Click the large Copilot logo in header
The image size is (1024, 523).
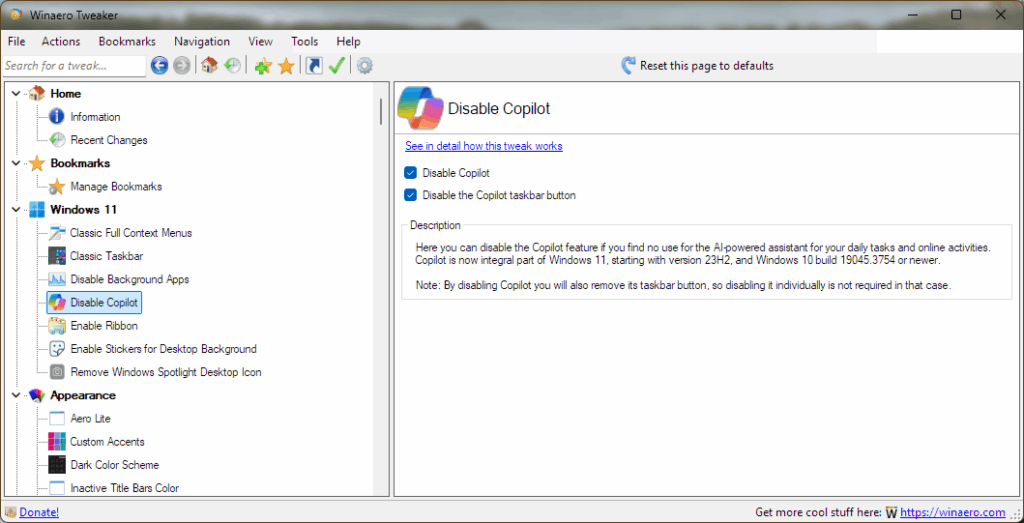420,108
